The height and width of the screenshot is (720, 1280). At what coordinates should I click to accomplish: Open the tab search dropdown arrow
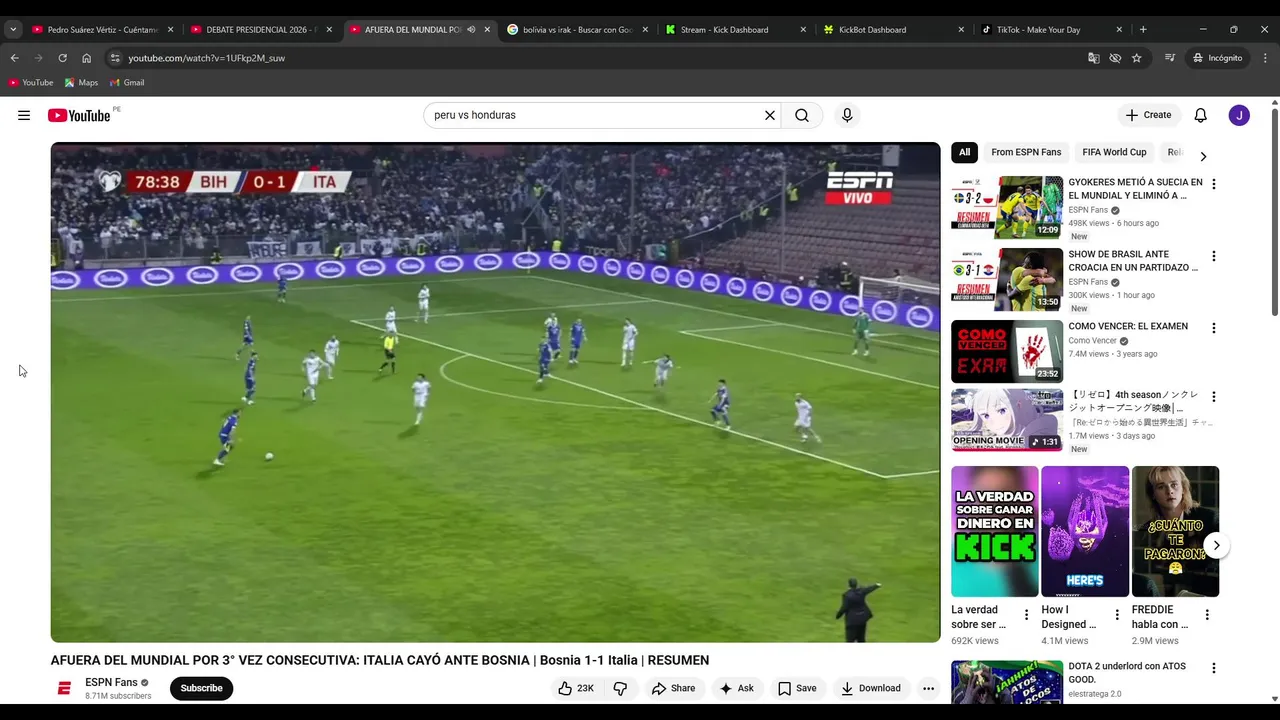(x=13, y=30)
